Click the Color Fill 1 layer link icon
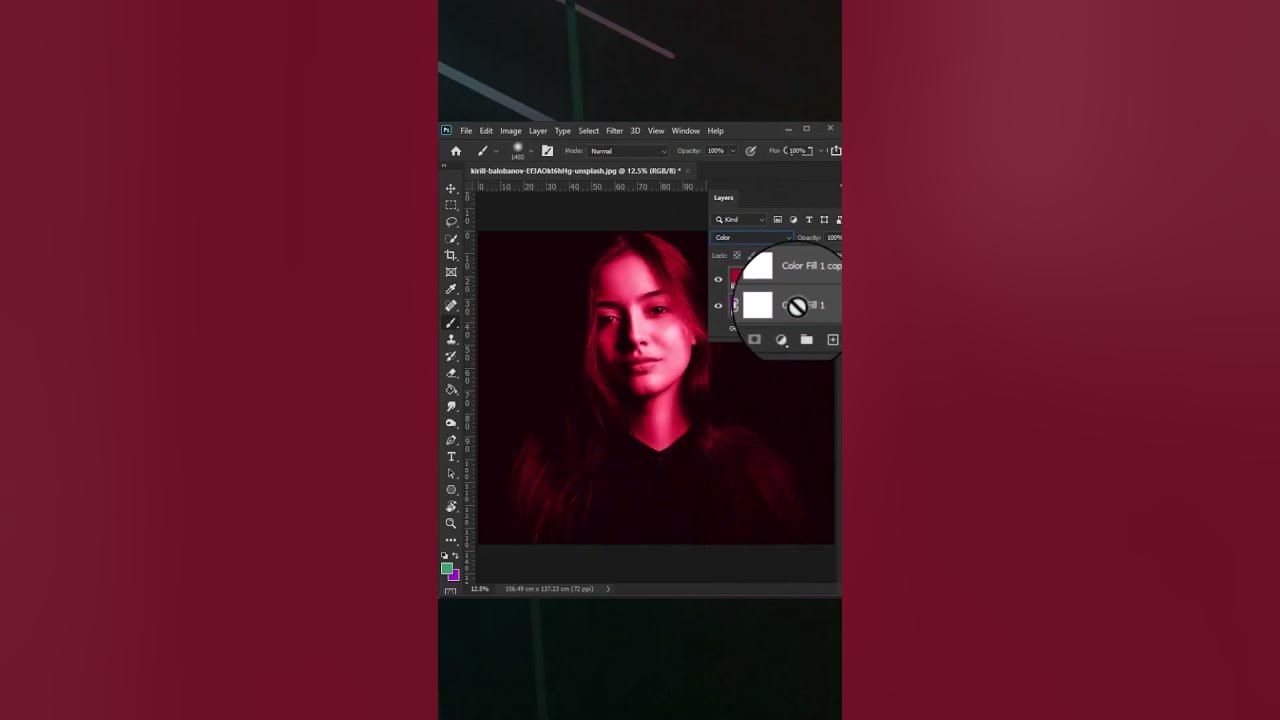The width and height of the screenshot is (1280, 720). click(736, 305)
